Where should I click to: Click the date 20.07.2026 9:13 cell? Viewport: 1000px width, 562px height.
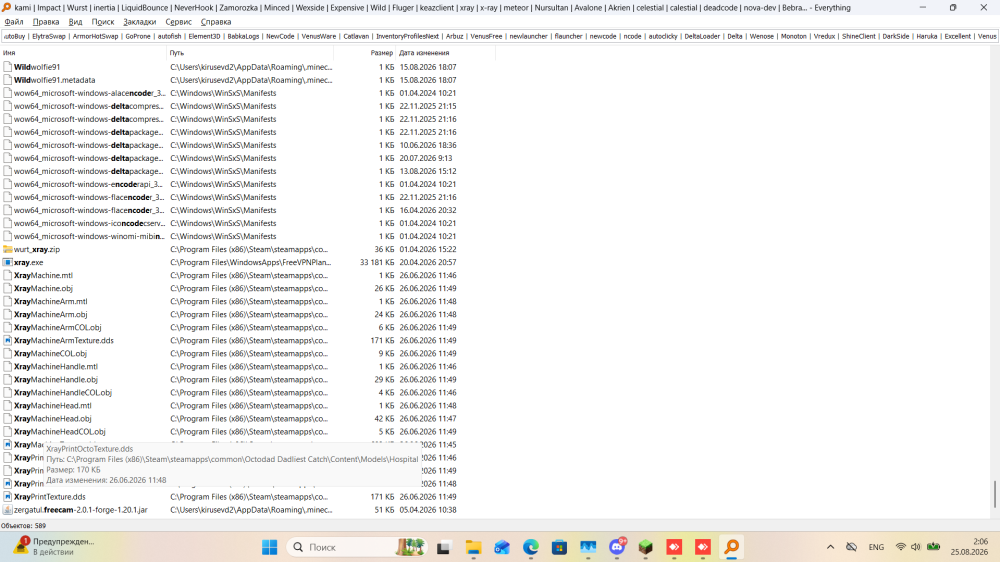(x=426, y=158)
